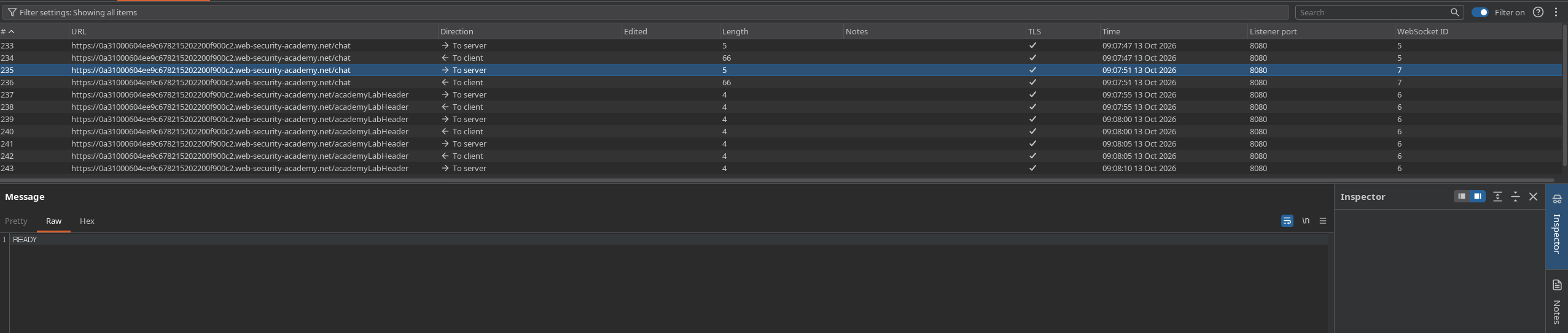Turn off the Filter on switch
Viewport: 1568px width, 333px height.
[x=1480, y=12]
